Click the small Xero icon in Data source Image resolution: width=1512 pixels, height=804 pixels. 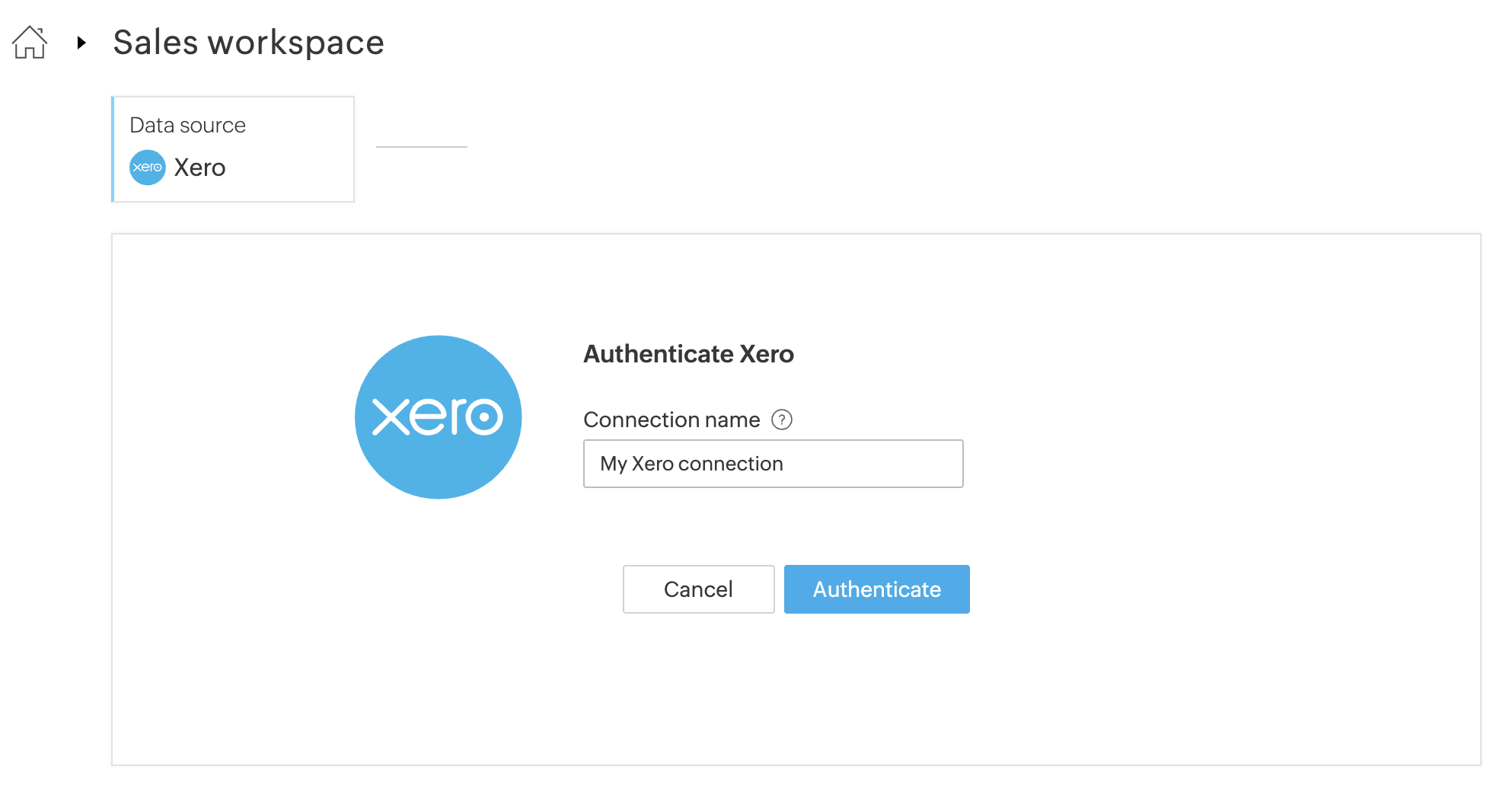click(147, 167)
